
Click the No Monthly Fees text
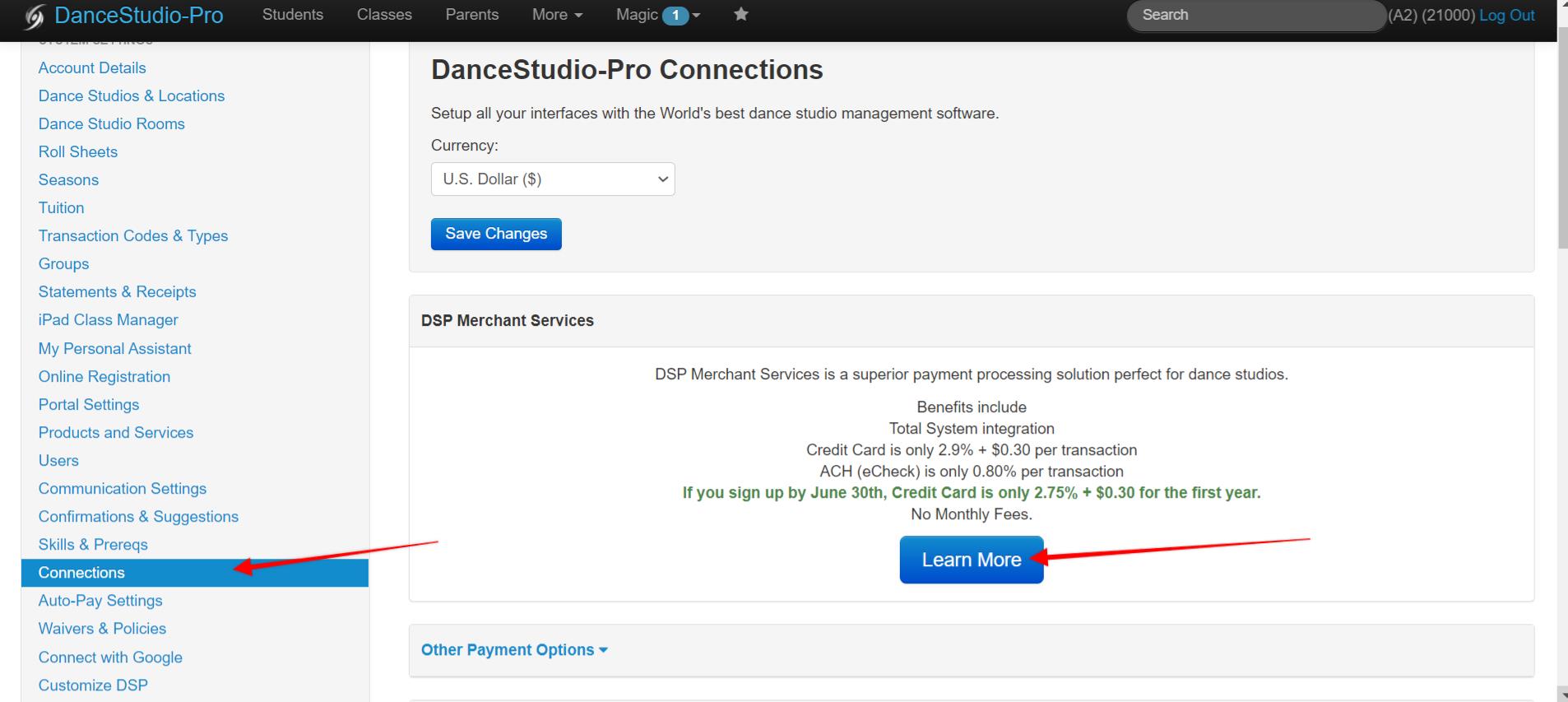972,514
